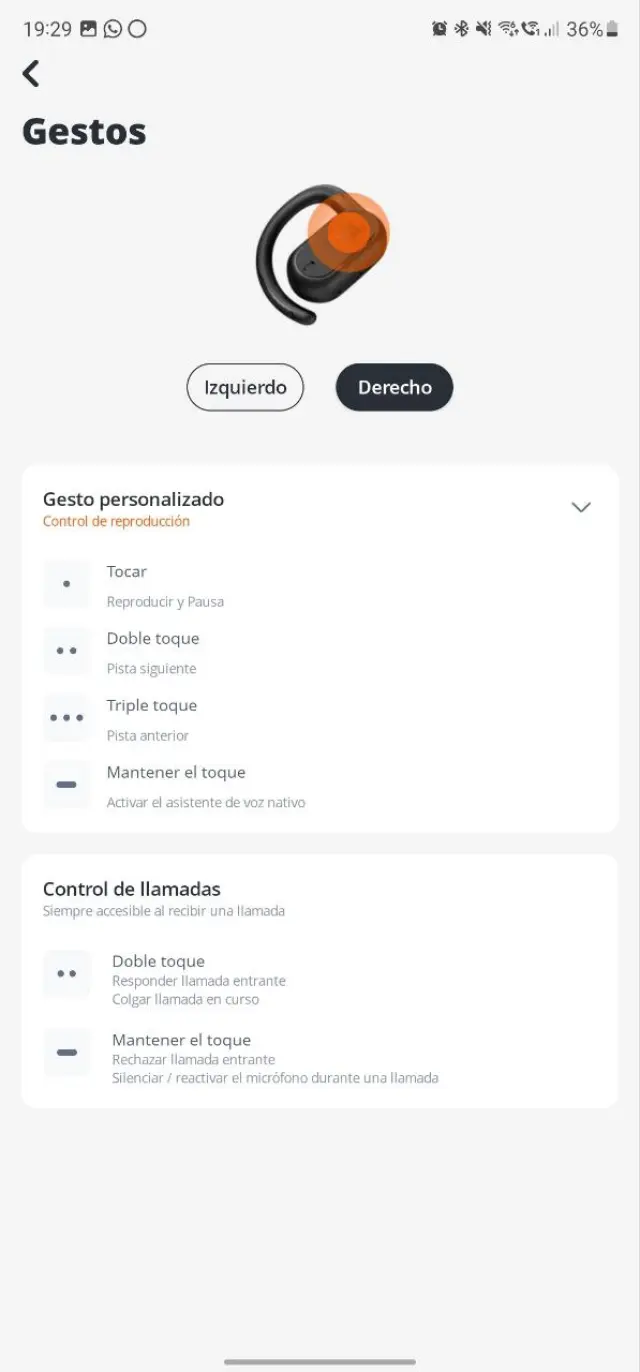640x1372 pixels.
Task: Tap the dash icon in Control de llamadas
Action: pyautogui.click(x=67, y=1053)
